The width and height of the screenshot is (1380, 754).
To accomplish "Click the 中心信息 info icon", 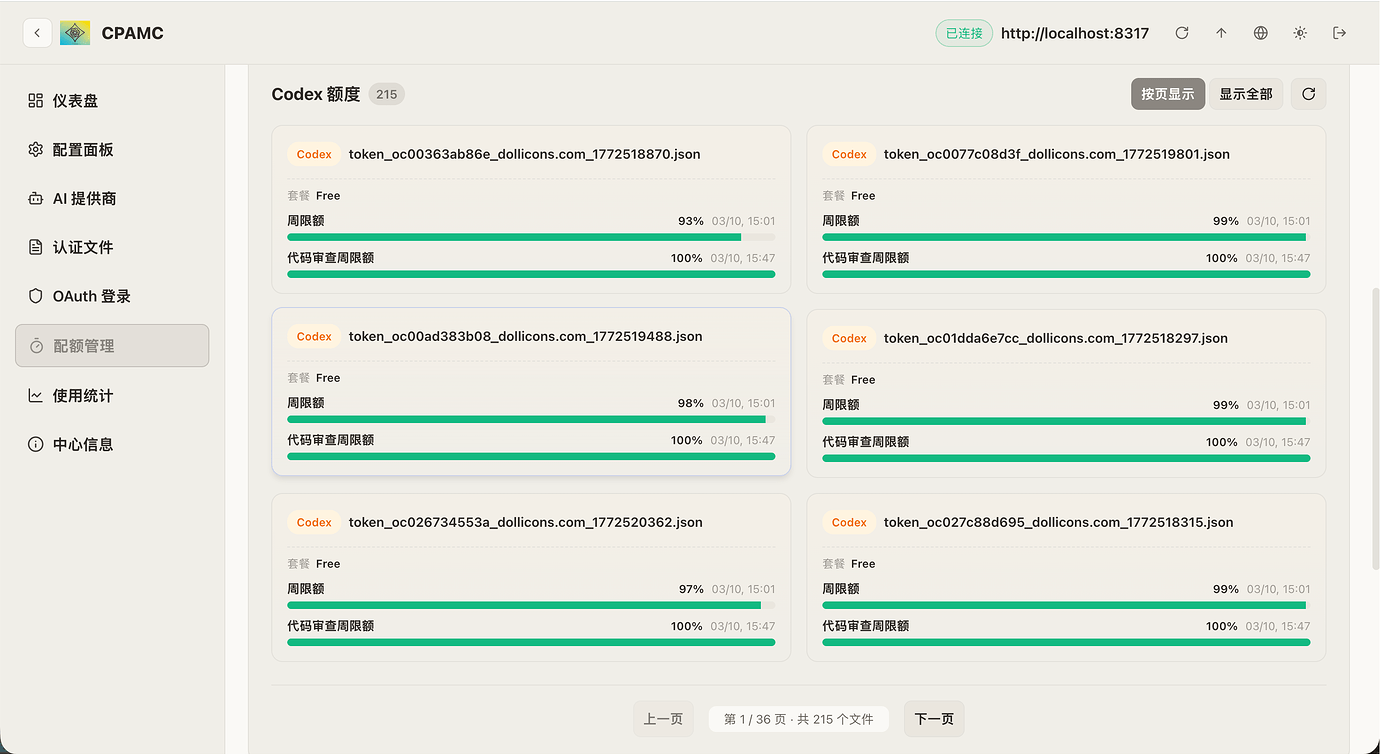I will coord(36,444).
